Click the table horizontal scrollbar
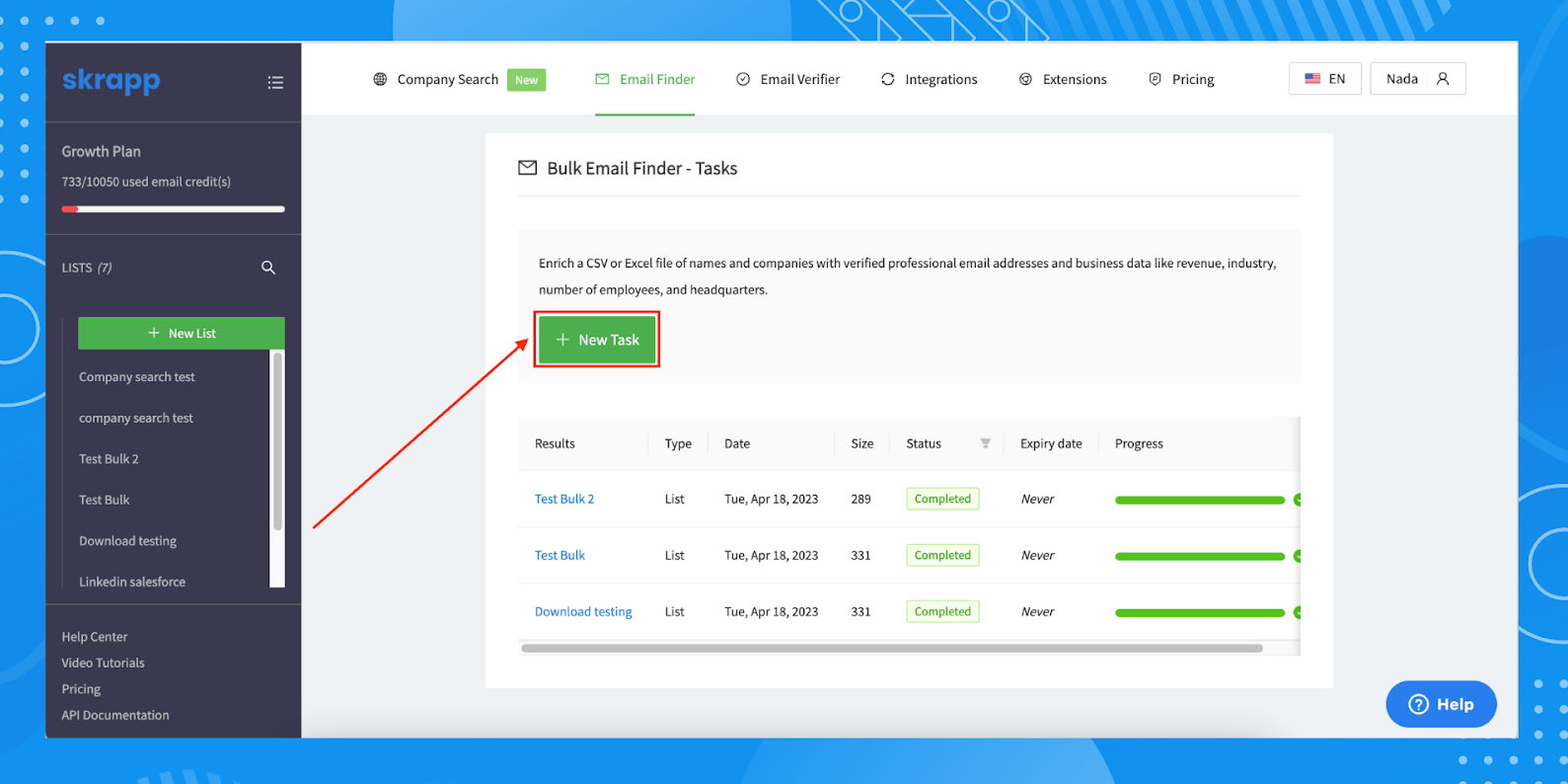 pyautogui.click(x=892, y=649)
